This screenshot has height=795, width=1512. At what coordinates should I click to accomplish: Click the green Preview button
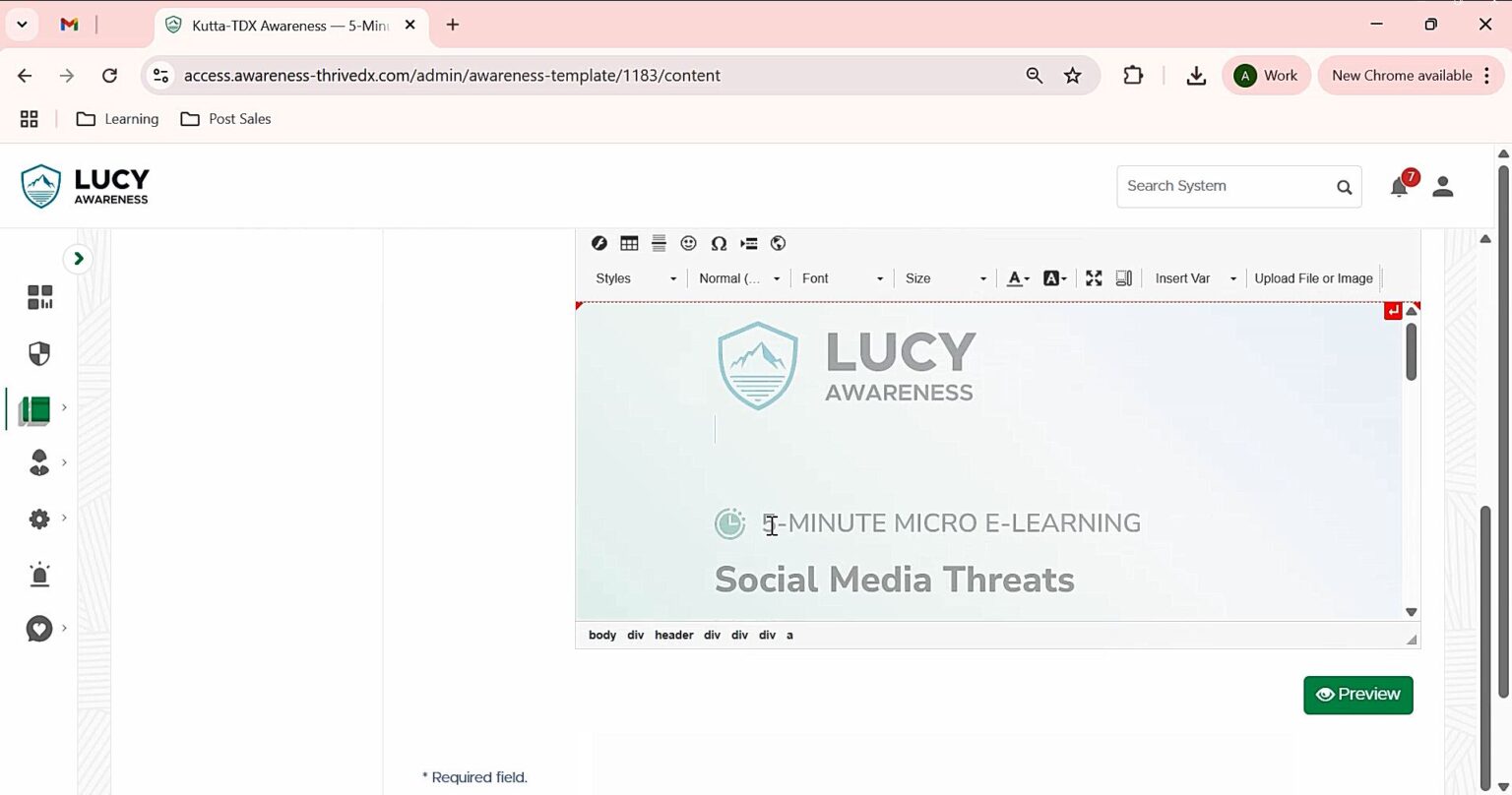pyautogui.click(x=1357, y=695)
